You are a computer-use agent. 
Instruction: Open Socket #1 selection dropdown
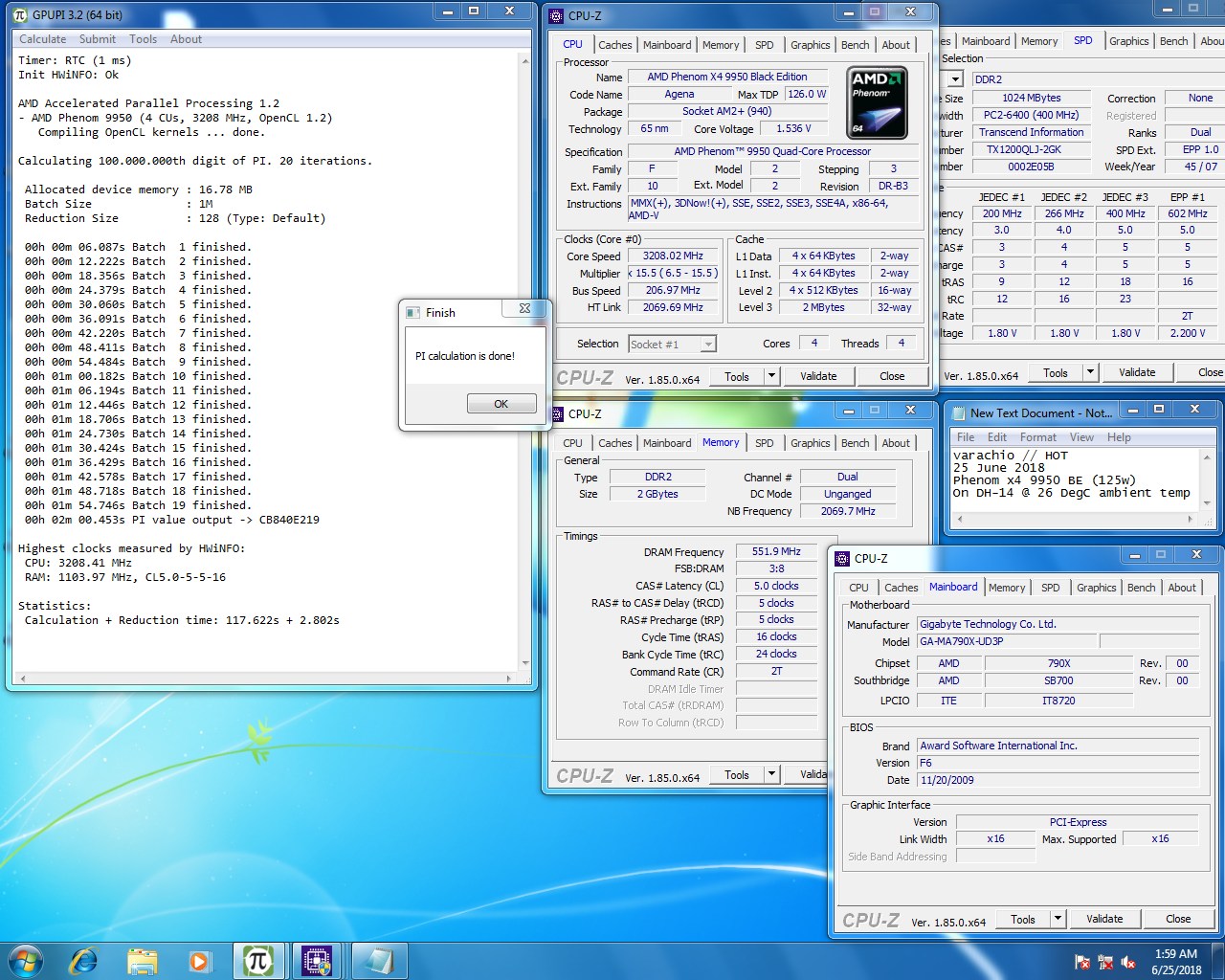[x=672, y=344]
